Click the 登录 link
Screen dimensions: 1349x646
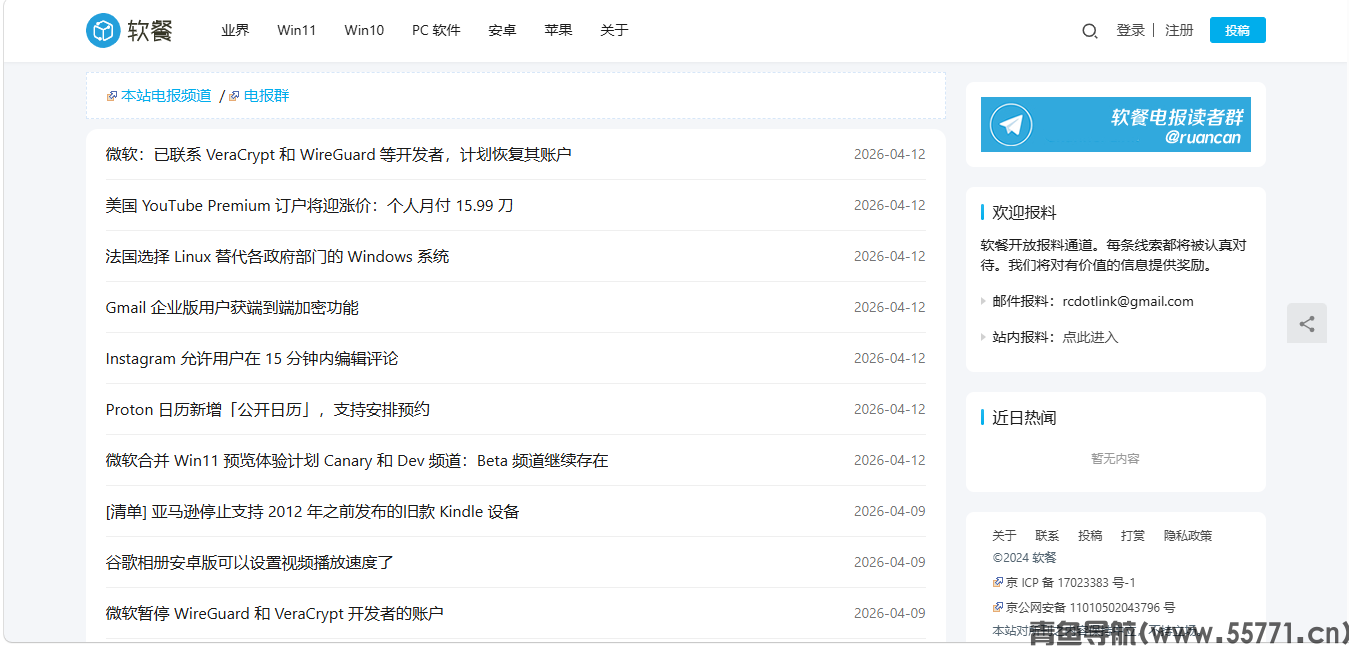pyautogui.click(x=1130, y=30)
